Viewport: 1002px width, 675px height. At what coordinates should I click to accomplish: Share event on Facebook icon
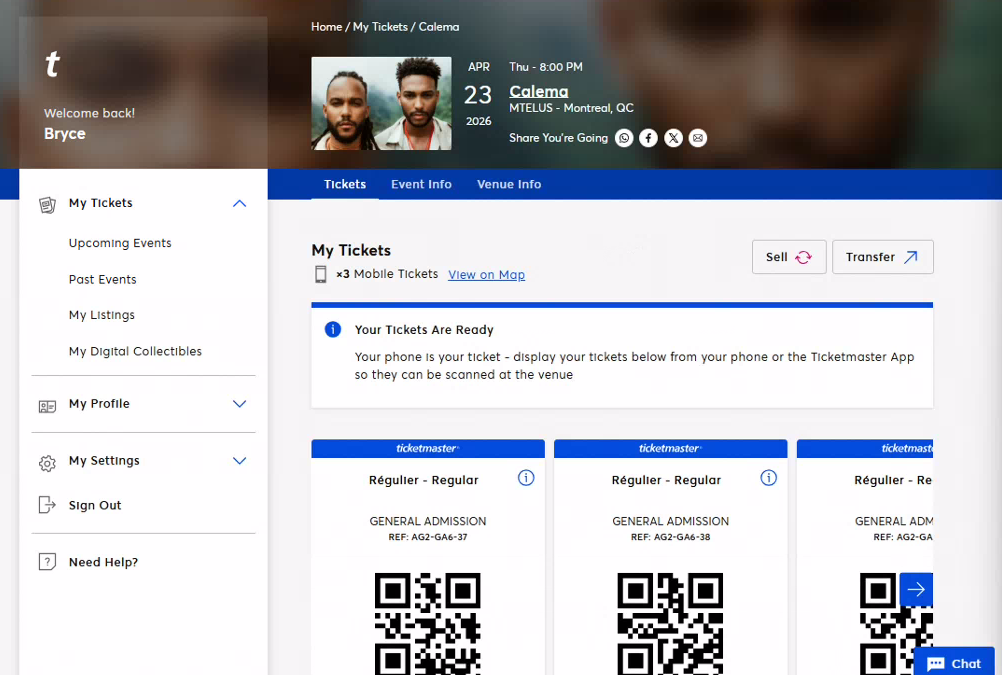point(648,138)
